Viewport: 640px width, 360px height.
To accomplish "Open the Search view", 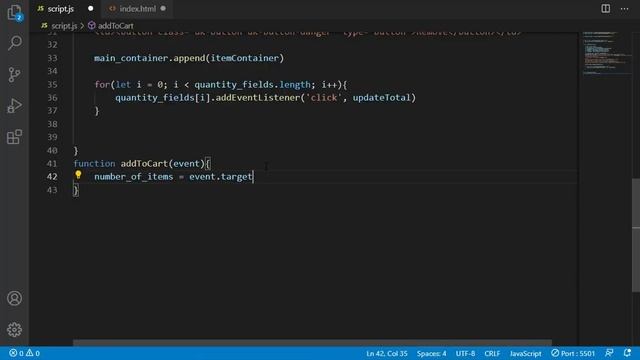I will point(14,43).
